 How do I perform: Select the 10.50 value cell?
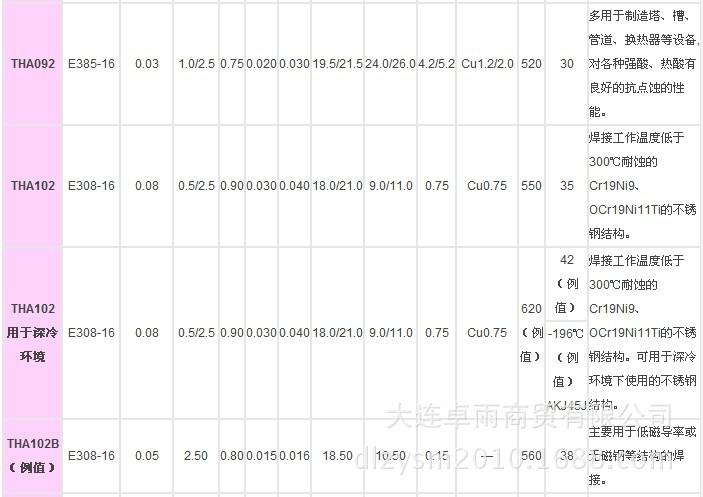(x=391, y=456)
